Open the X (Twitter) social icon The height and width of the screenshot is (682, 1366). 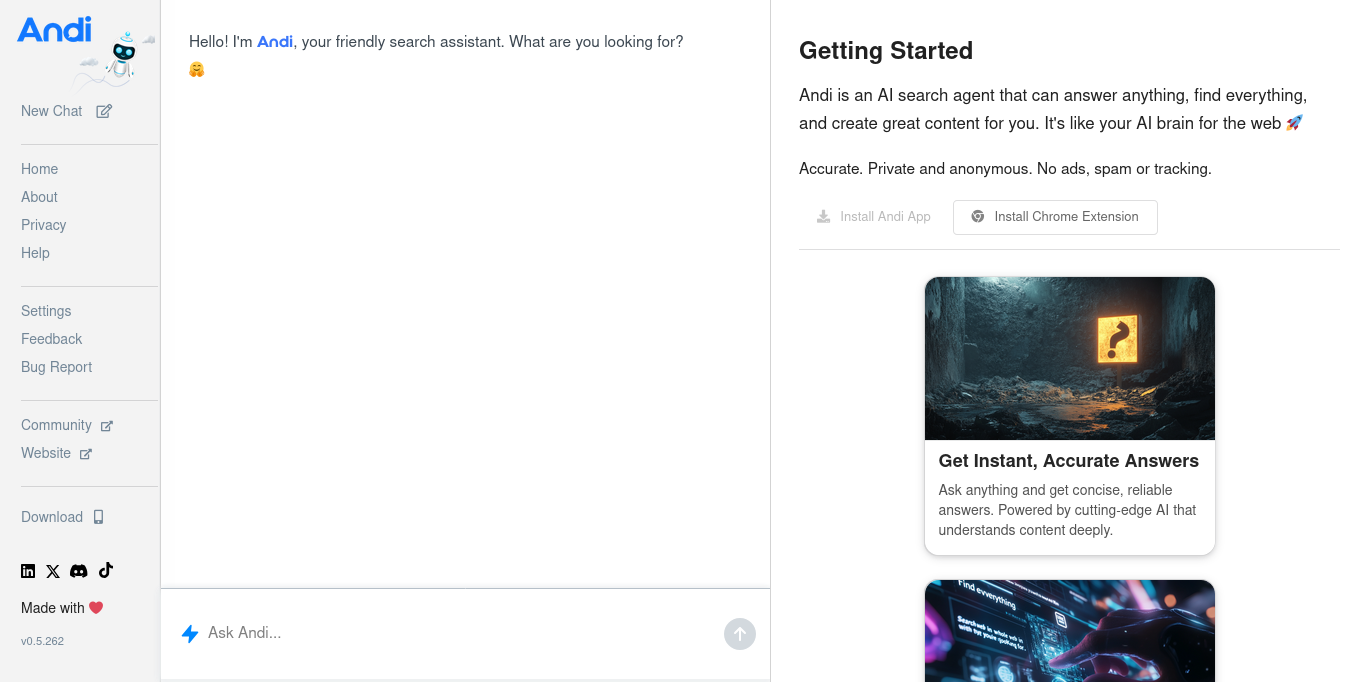pyautogui.click(x=53, y=571)
